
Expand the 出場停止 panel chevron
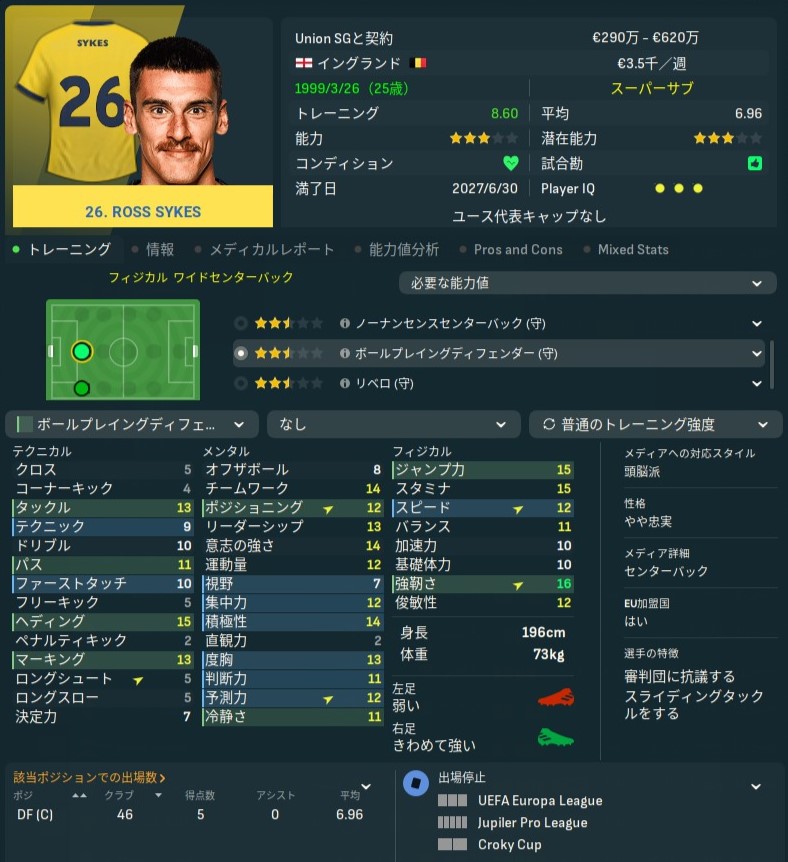pyautogui.click(x=756, y=787)
